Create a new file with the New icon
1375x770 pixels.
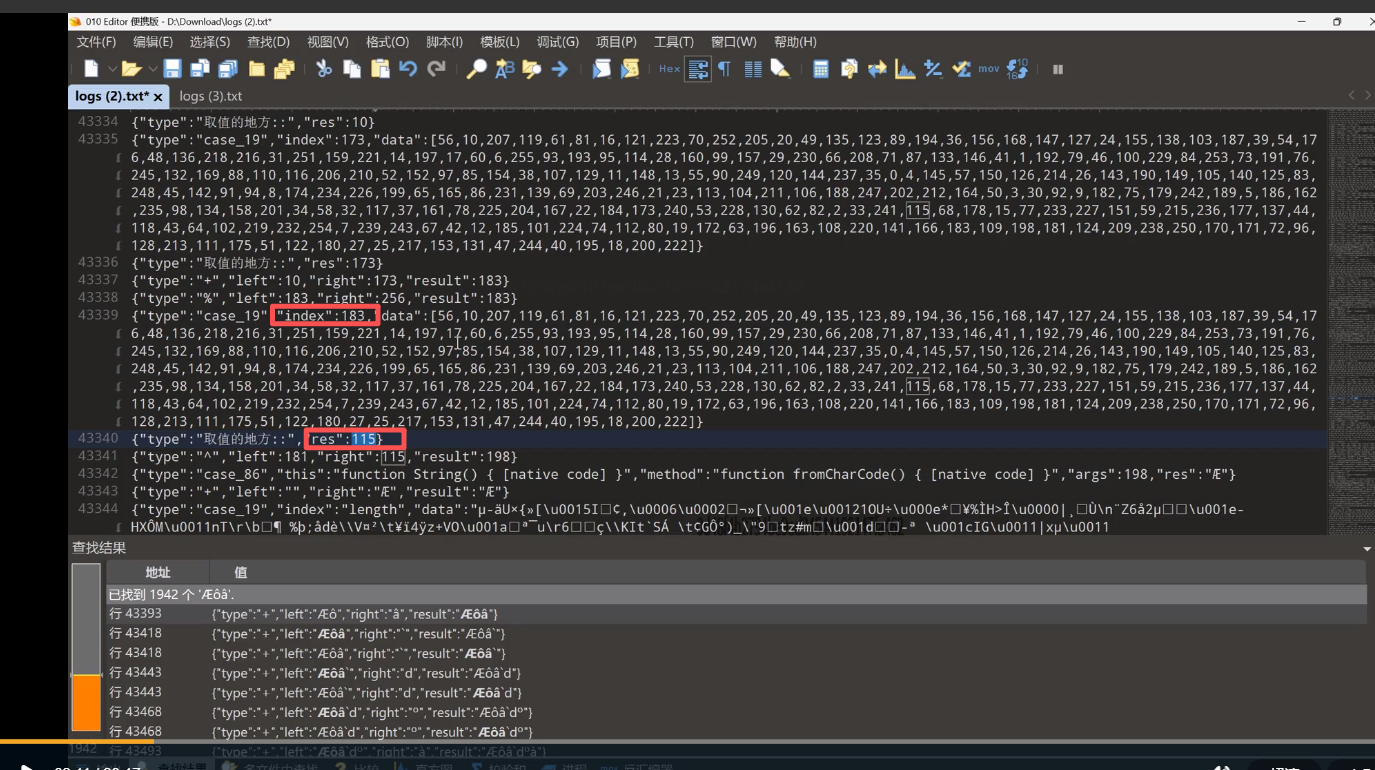tap(91, 69)
